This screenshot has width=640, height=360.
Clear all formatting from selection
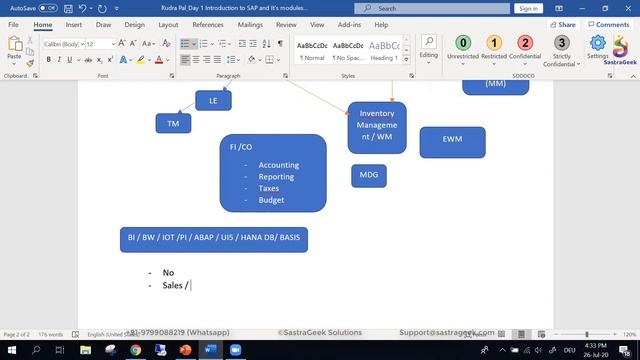166,43
